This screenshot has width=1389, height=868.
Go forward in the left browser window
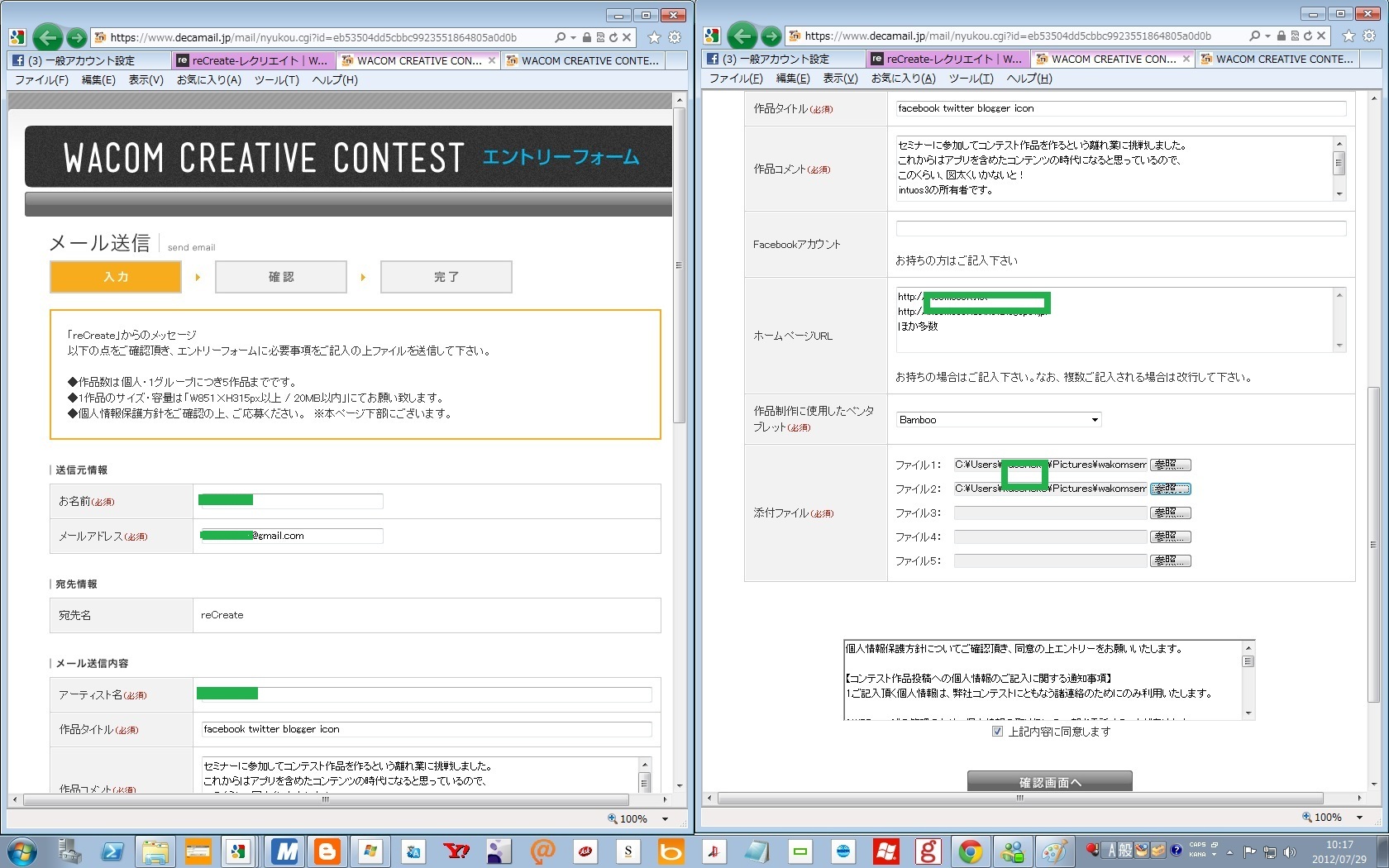[76, 37]
